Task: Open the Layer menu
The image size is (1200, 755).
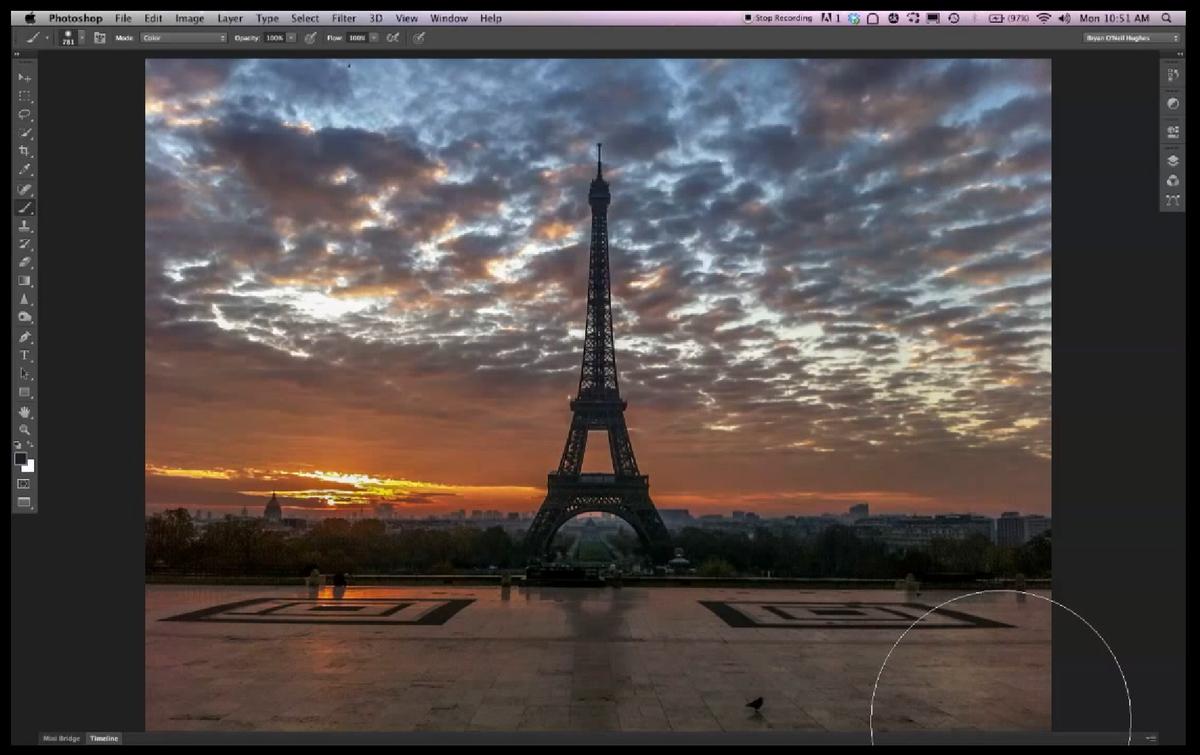Action: [230, 18]
